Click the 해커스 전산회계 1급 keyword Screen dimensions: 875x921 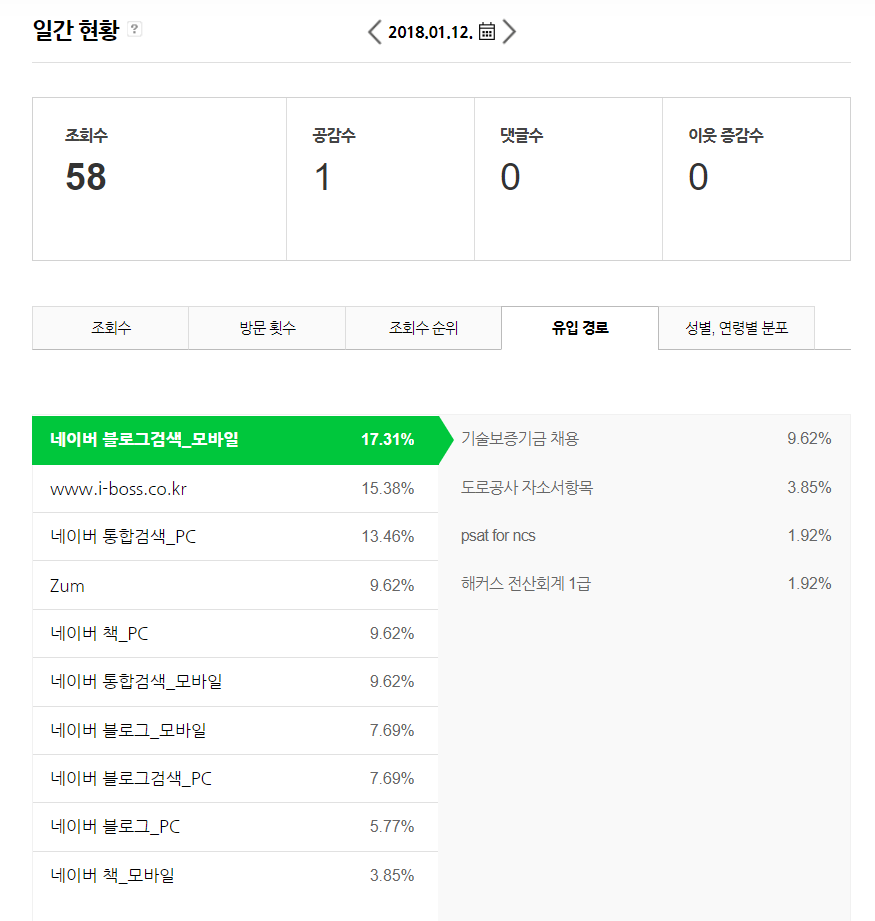(526, 584)
